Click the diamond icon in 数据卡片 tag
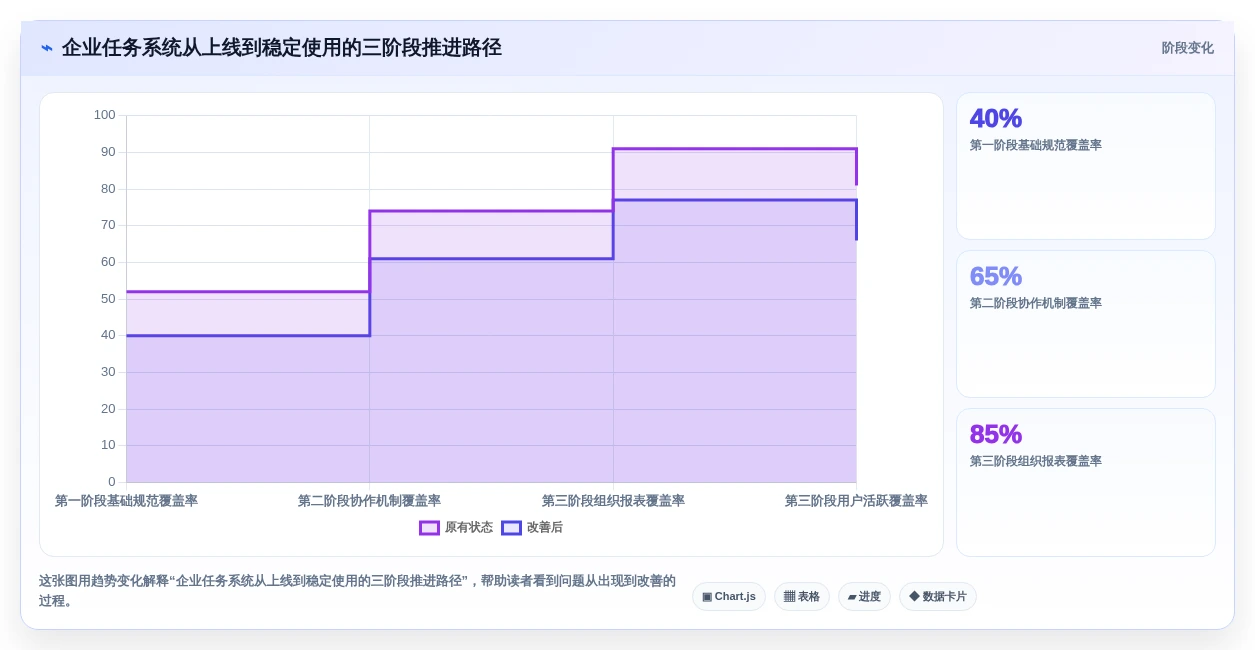This screenshot has width=1255, height=650. pos(914,597)
